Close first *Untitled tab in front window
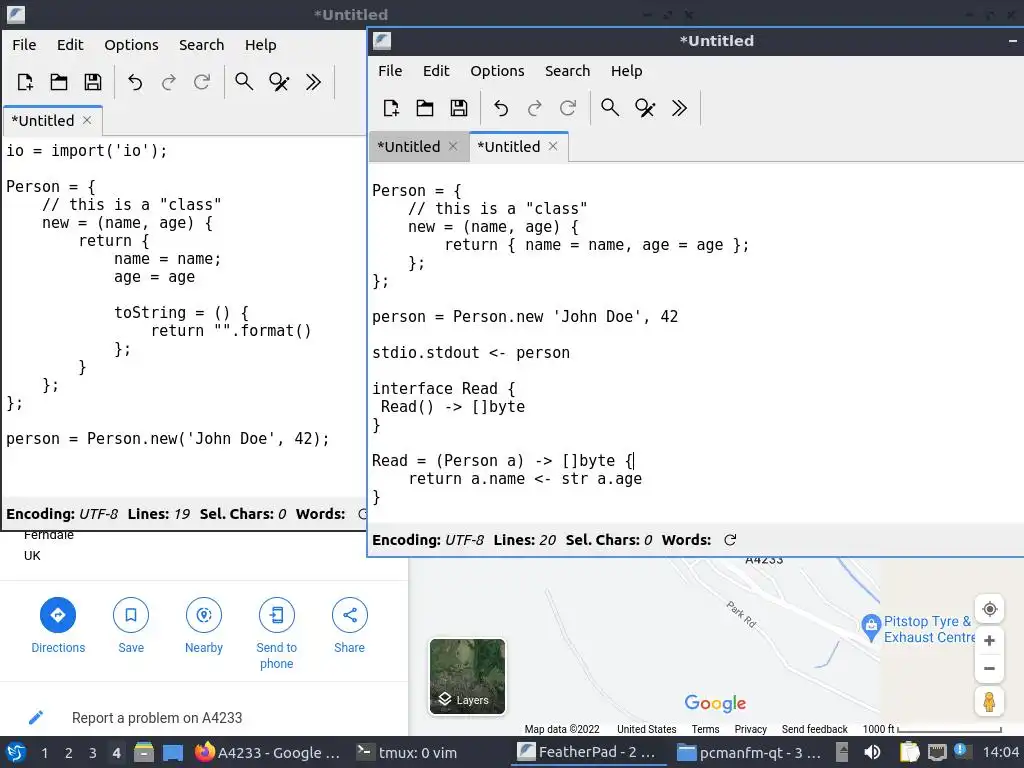Screen dimensions: 1024x768 (453, 146)
